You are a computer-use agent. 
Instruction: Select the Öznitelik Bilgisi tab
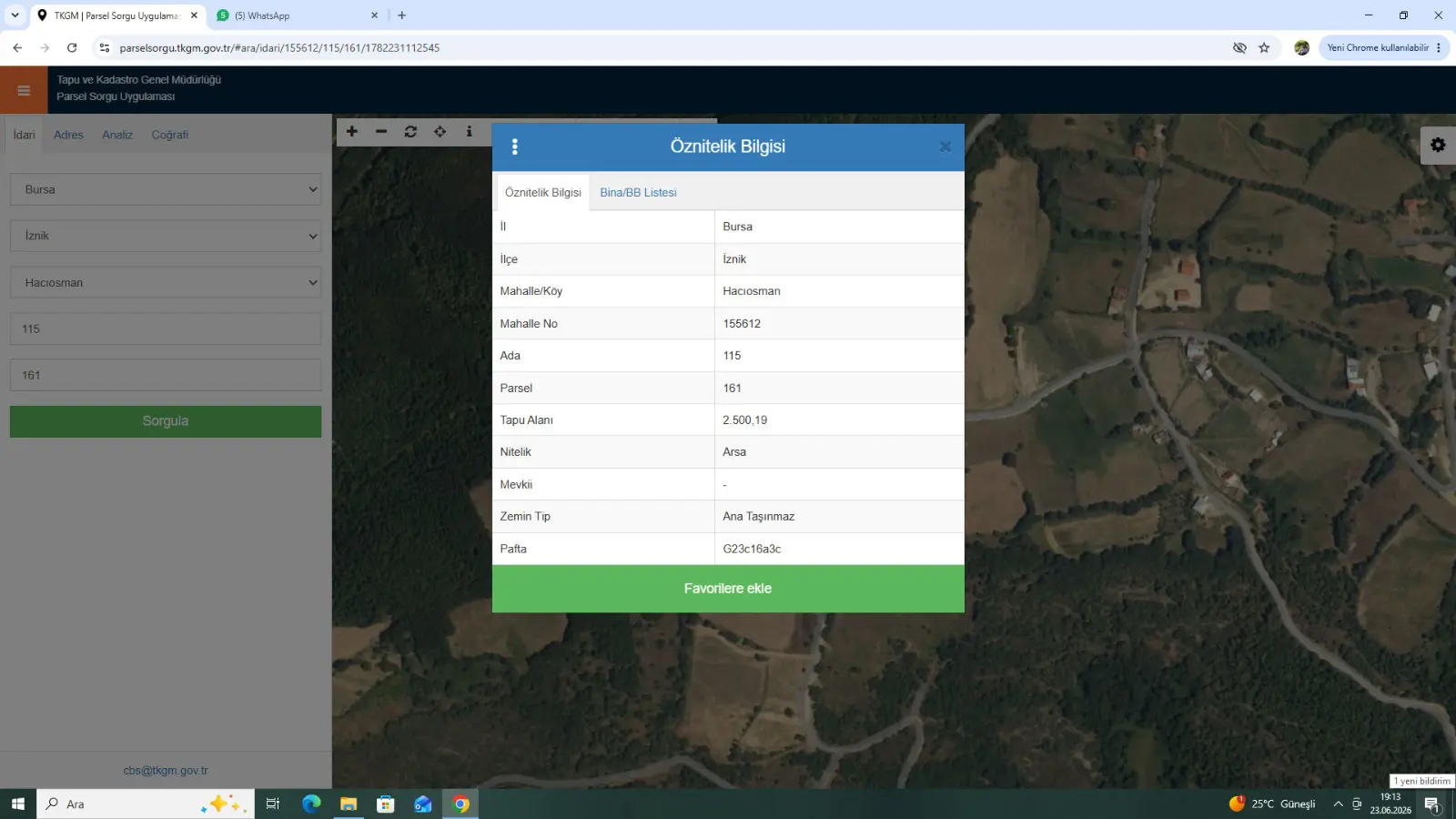[543, 193]
